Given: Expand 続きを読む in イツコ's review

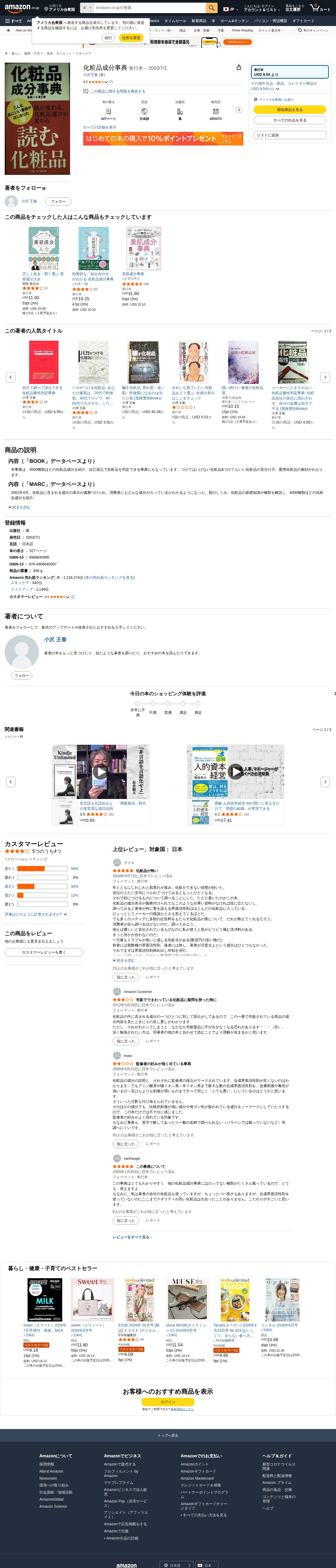Looking at the screenshot, I should (124, 961).
